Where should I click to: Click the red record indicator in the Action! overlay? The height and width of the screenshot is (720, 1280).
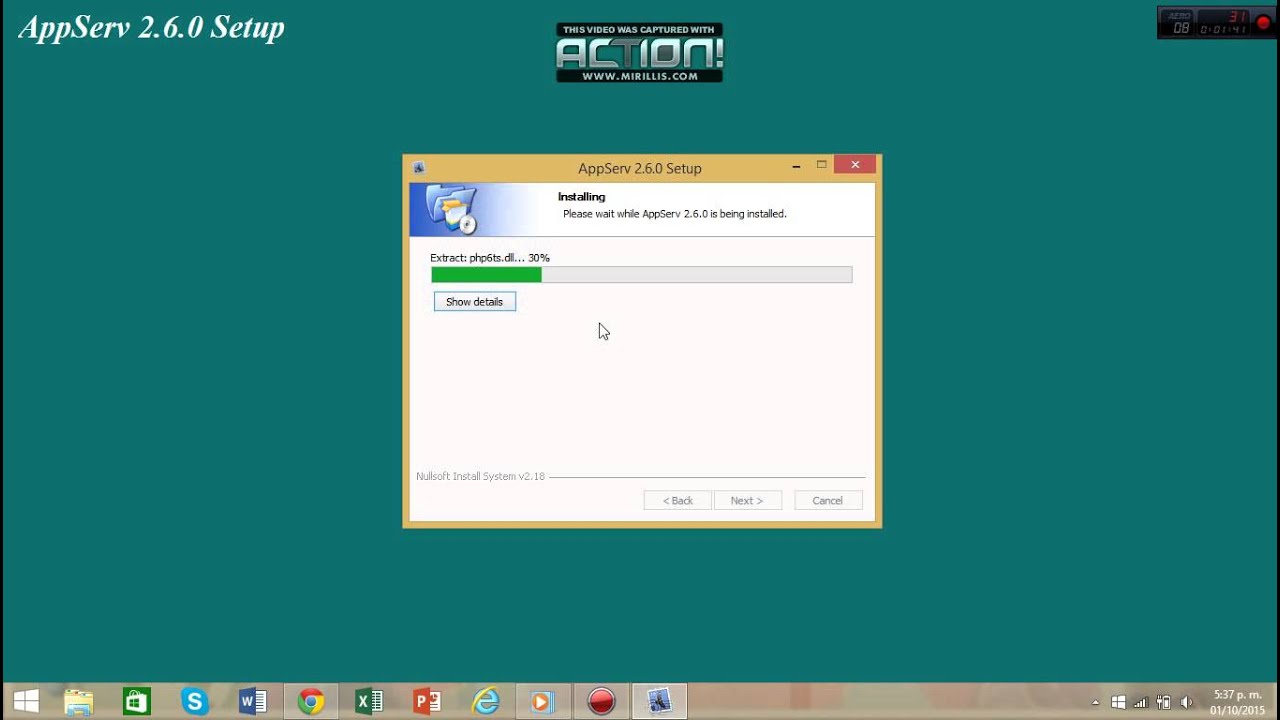tap(1263, 23)
